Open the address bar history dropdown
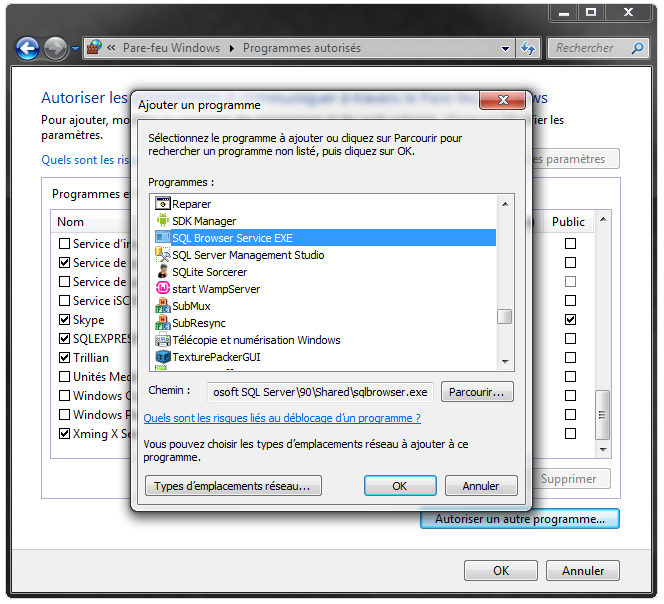 [x=505, y=49]
